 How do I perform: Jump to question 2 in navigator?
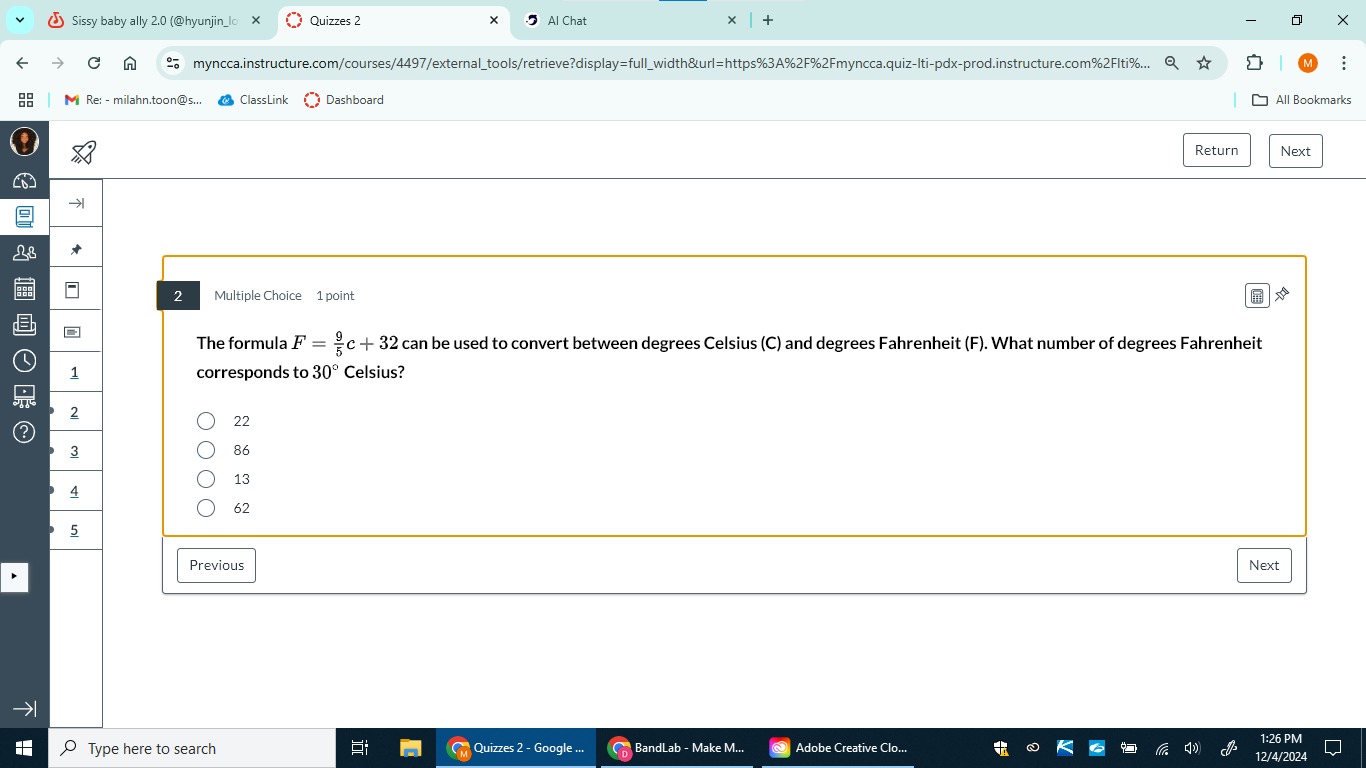point(75,412)
